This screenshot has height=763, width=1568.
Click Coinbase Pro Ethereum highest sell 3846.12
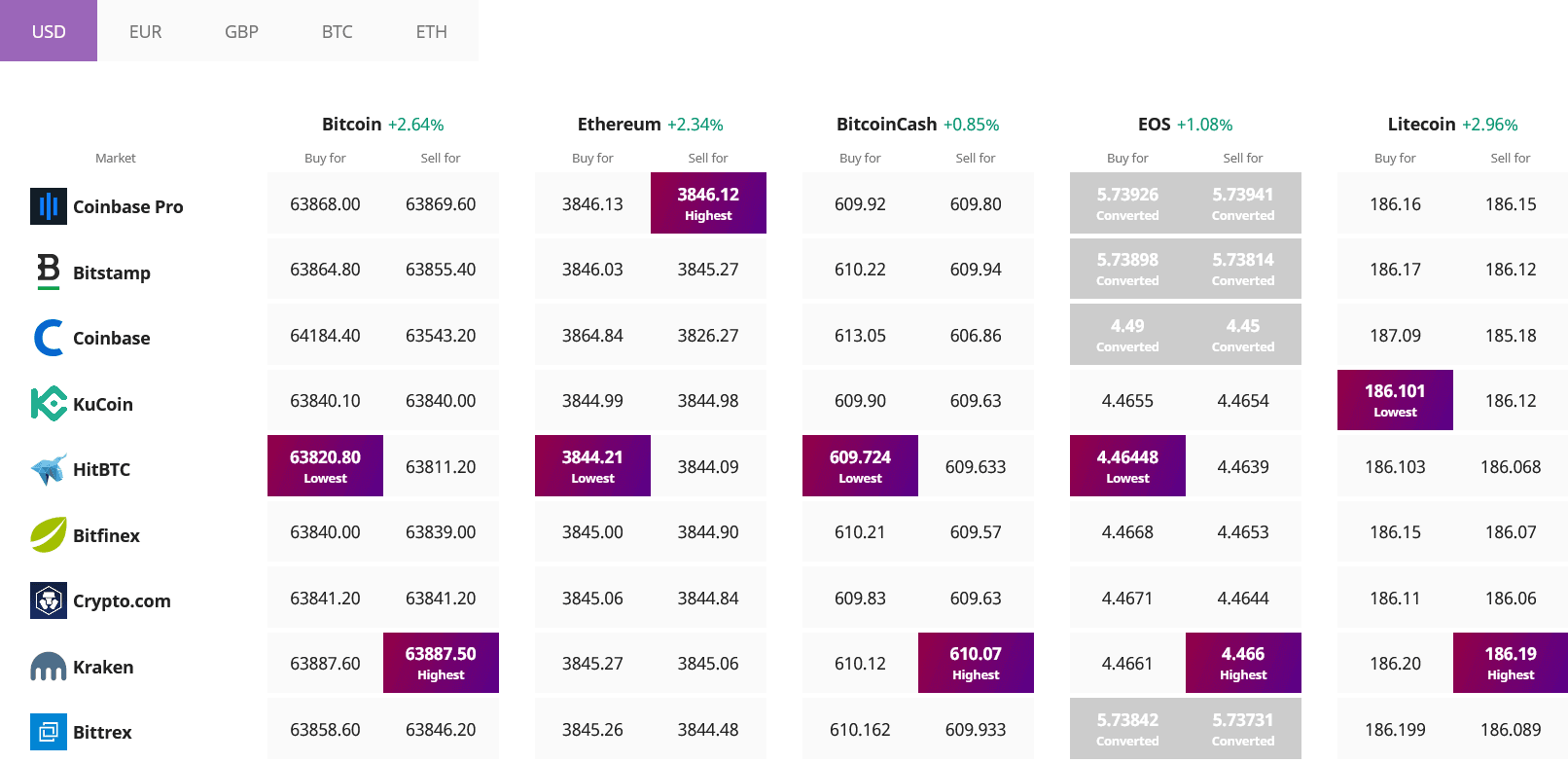(708, 202)
